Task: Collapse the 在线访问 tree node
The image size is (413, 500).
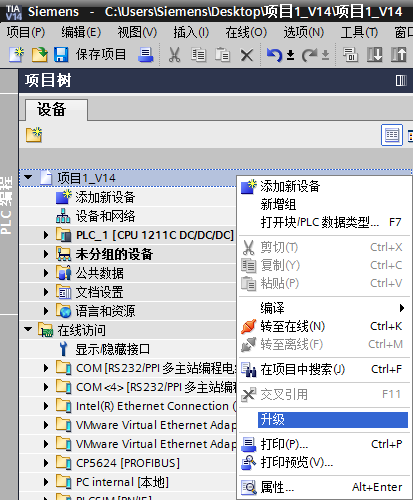Action: click(x=28, y=330)
